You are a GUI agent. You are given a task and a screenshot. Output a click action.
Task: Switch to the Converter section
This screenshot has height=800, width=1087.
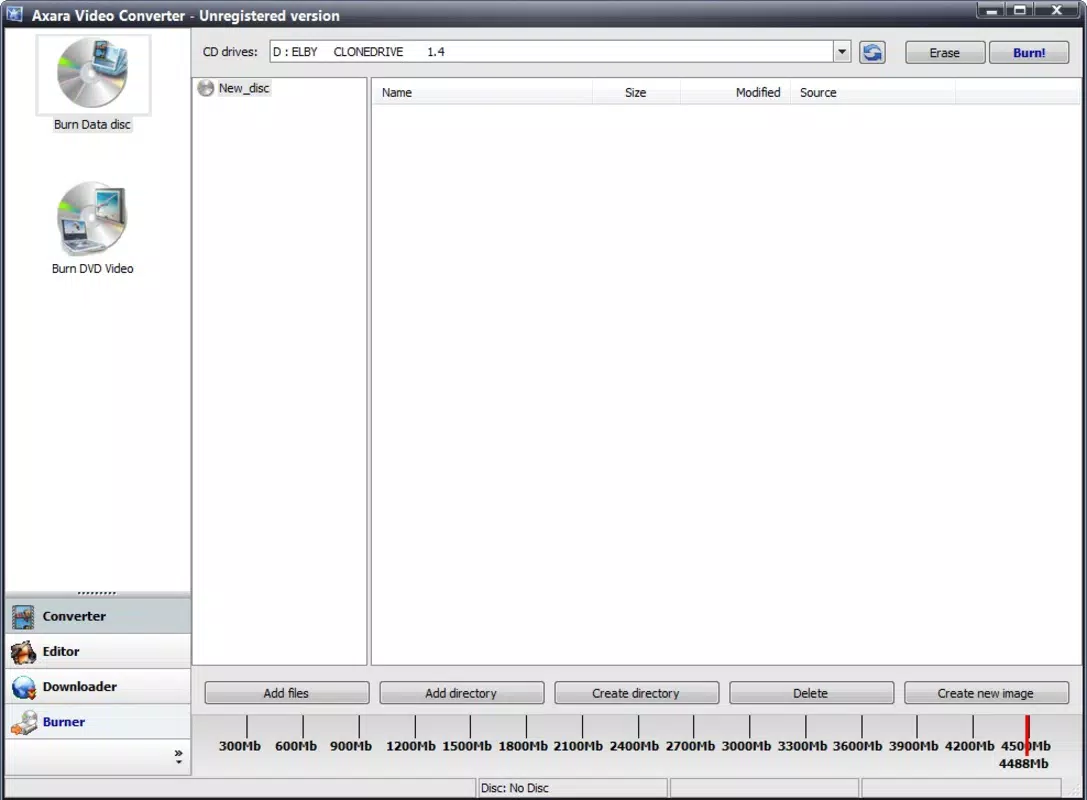98,616
